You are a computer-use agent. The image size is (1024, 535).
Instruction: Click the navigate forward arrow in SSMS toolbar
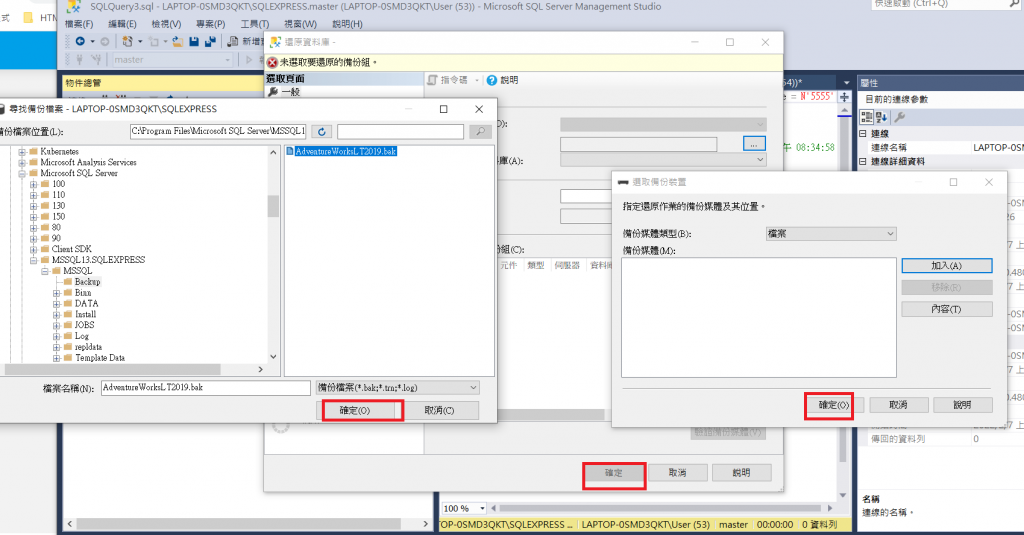pyautogui.click(x=104, y=41)
